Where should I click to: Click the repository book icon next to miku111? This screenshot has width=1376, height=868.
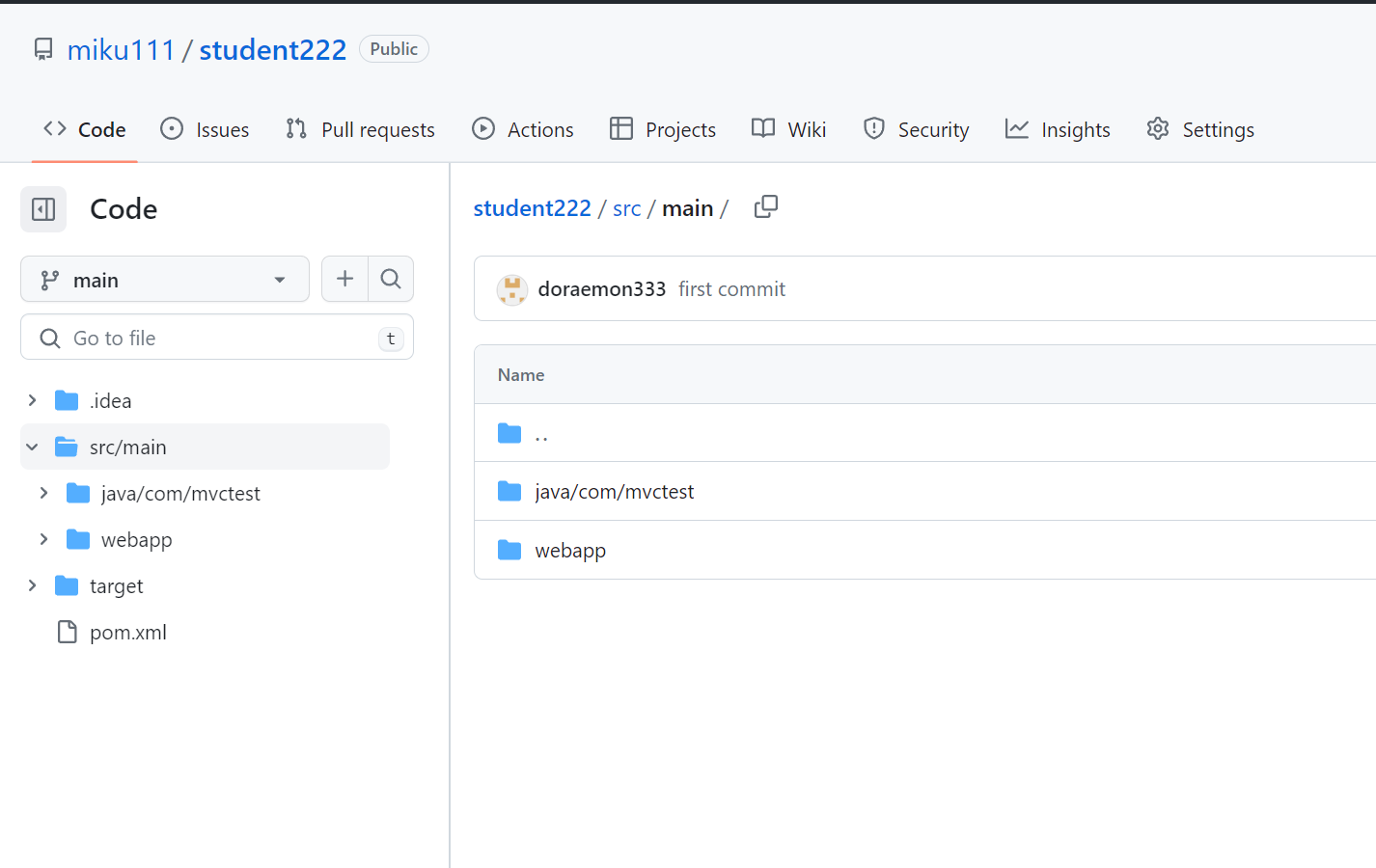coord(42,49)
